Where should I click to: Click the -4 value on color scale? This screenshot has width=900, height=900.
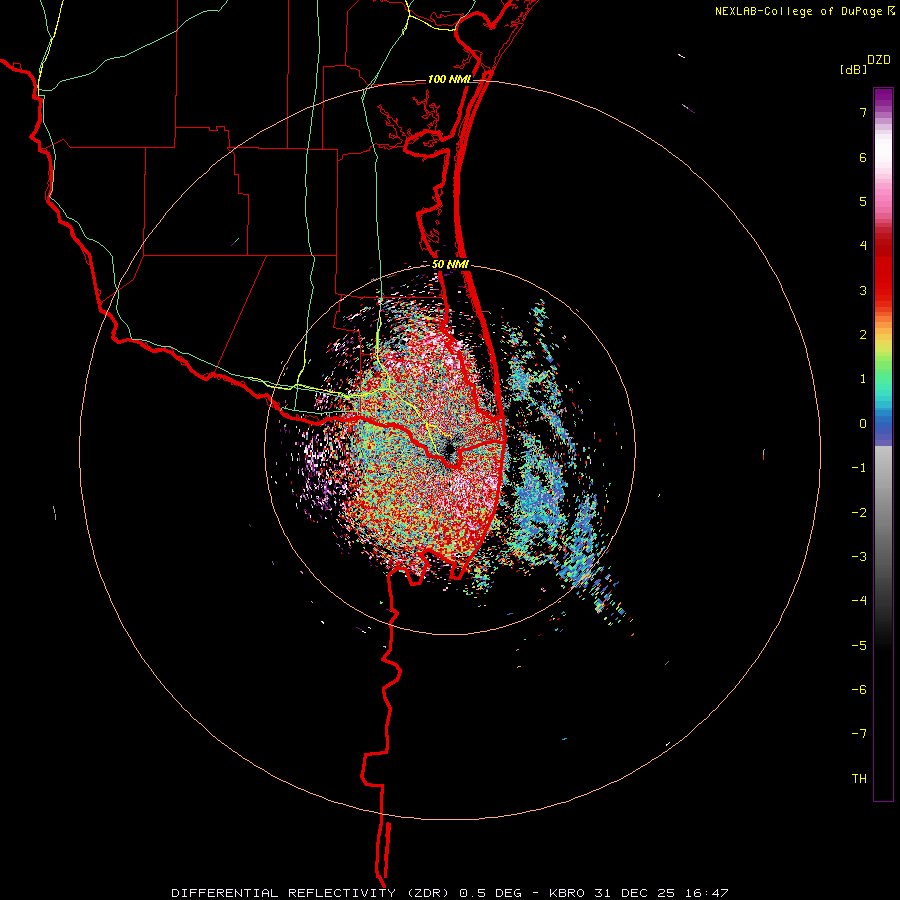(x=859, y=601)
